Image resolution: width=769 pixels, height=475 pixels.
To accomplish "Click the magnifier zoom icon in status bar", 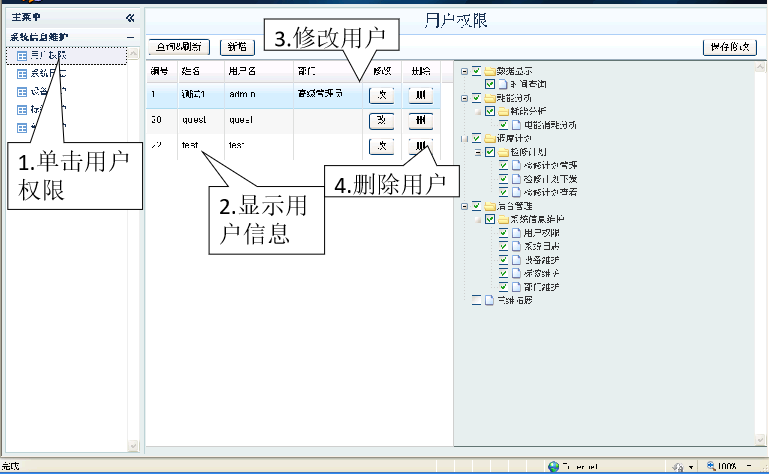I will click(x=711, y=466).
